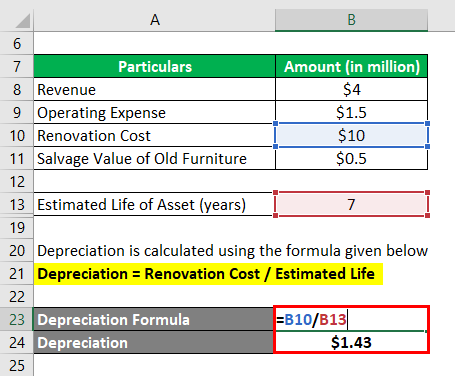Click empty cell A6

155,43
